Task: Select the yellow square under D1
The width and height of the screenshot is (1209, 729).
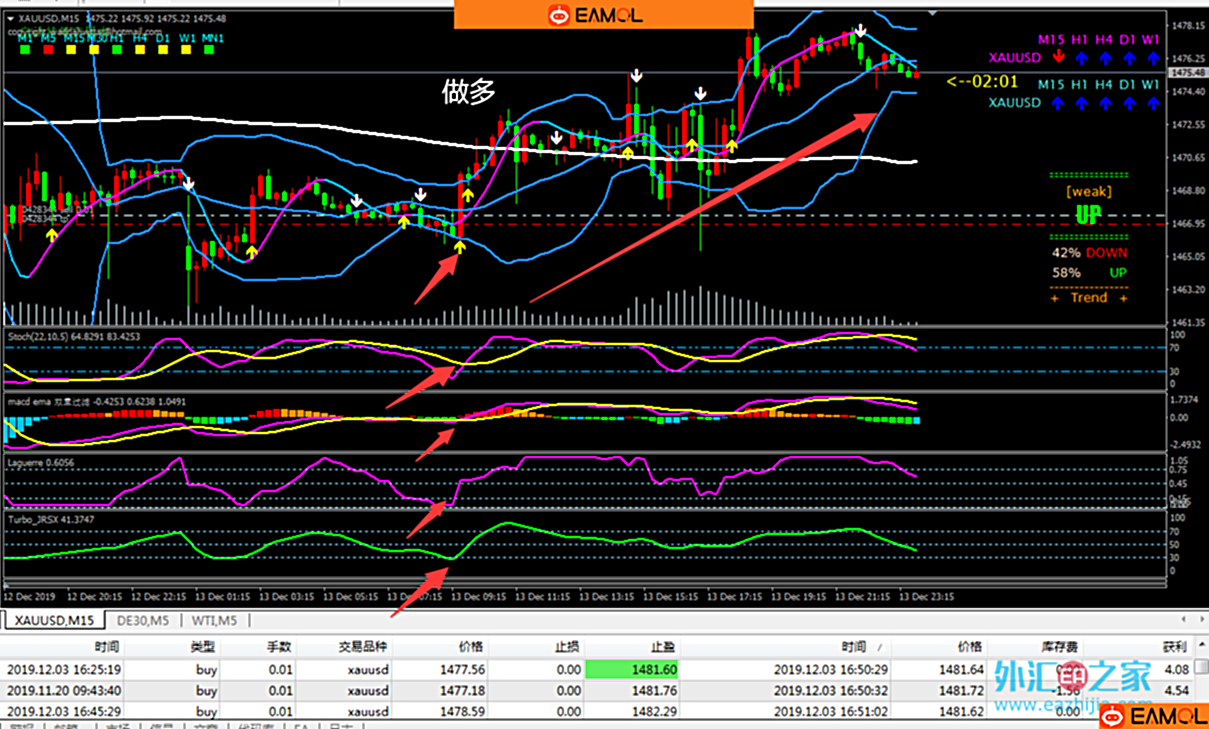Action: point(162,49)
